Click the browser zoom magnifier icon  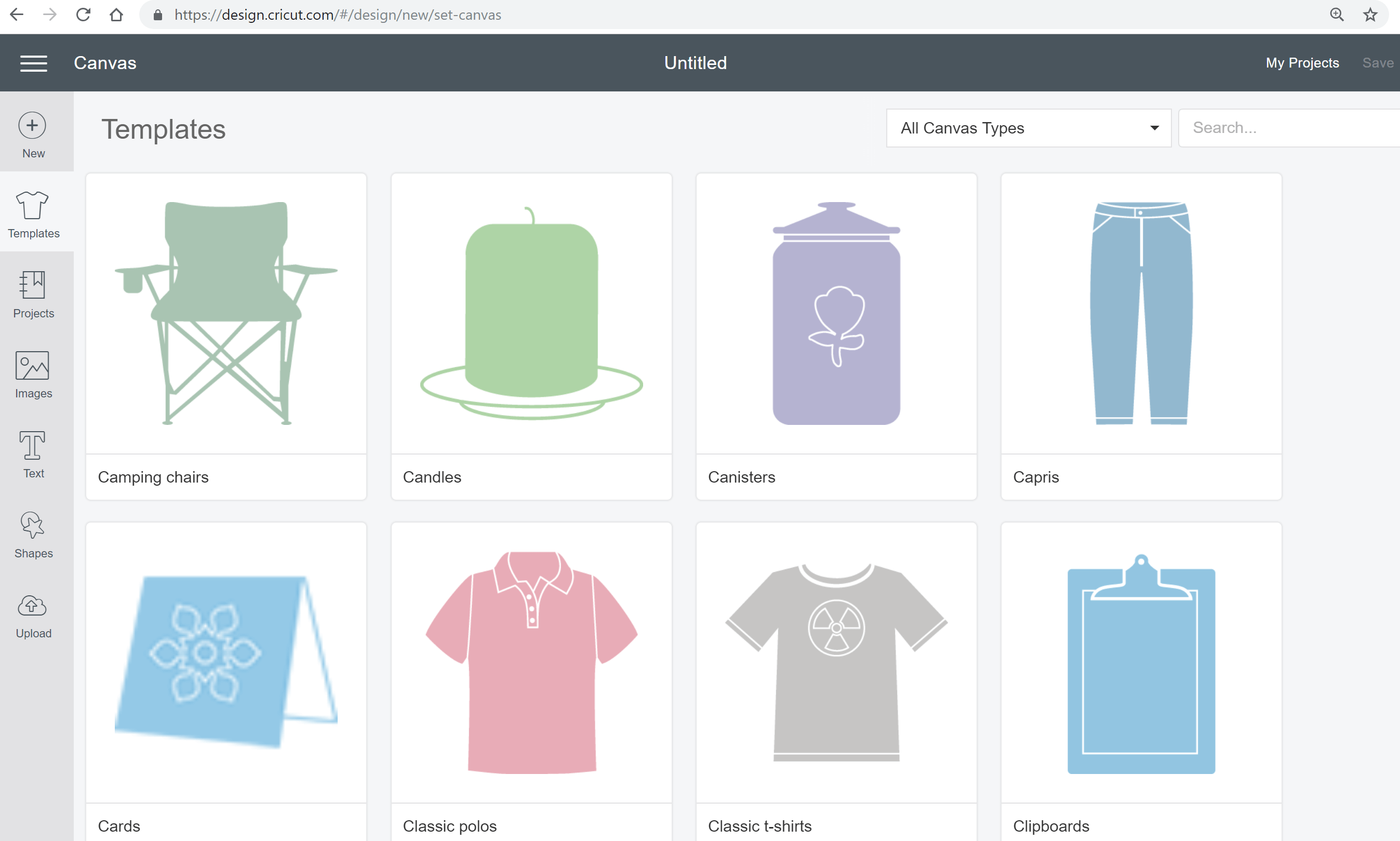[1337, 15]
